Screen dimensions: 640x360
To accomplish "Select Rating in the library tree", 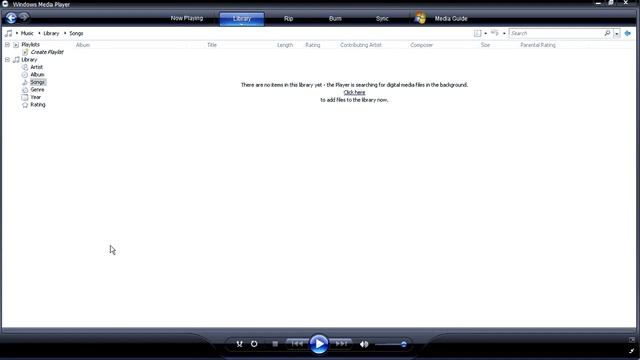I will (38, 105).
